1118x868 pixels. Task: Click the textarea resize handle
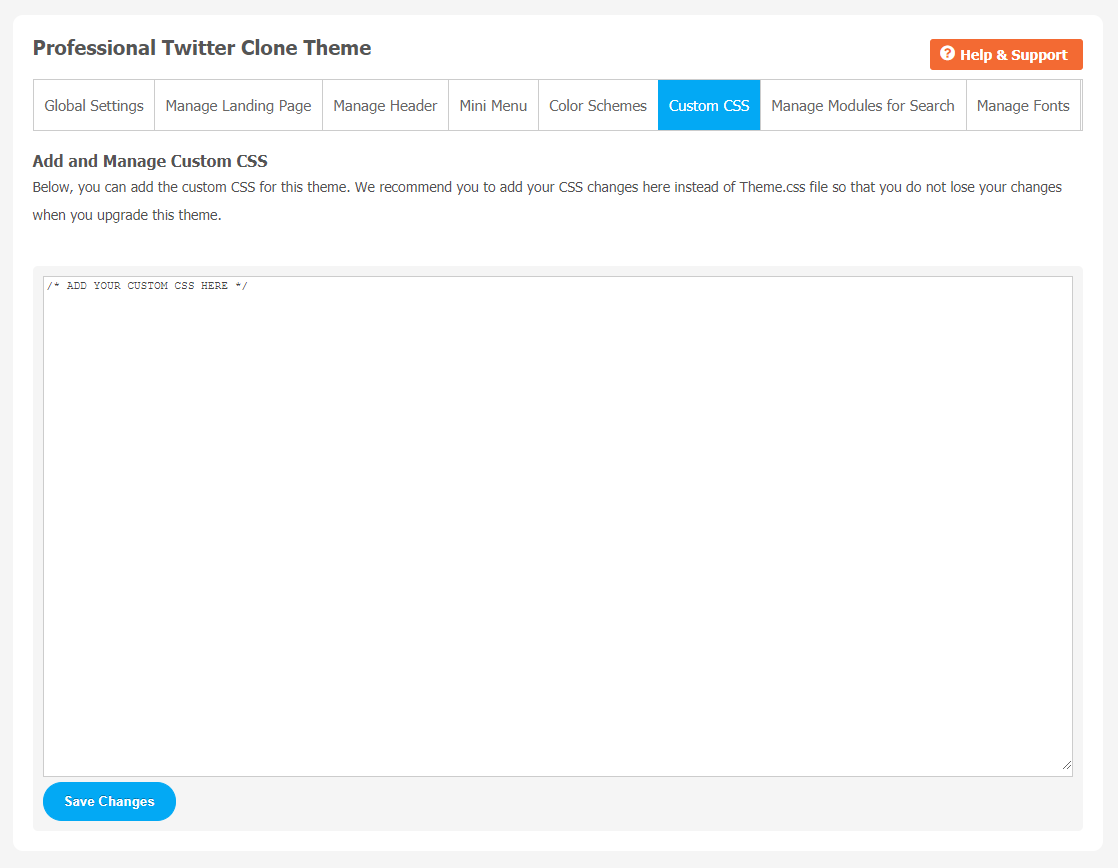(1066, 765)
